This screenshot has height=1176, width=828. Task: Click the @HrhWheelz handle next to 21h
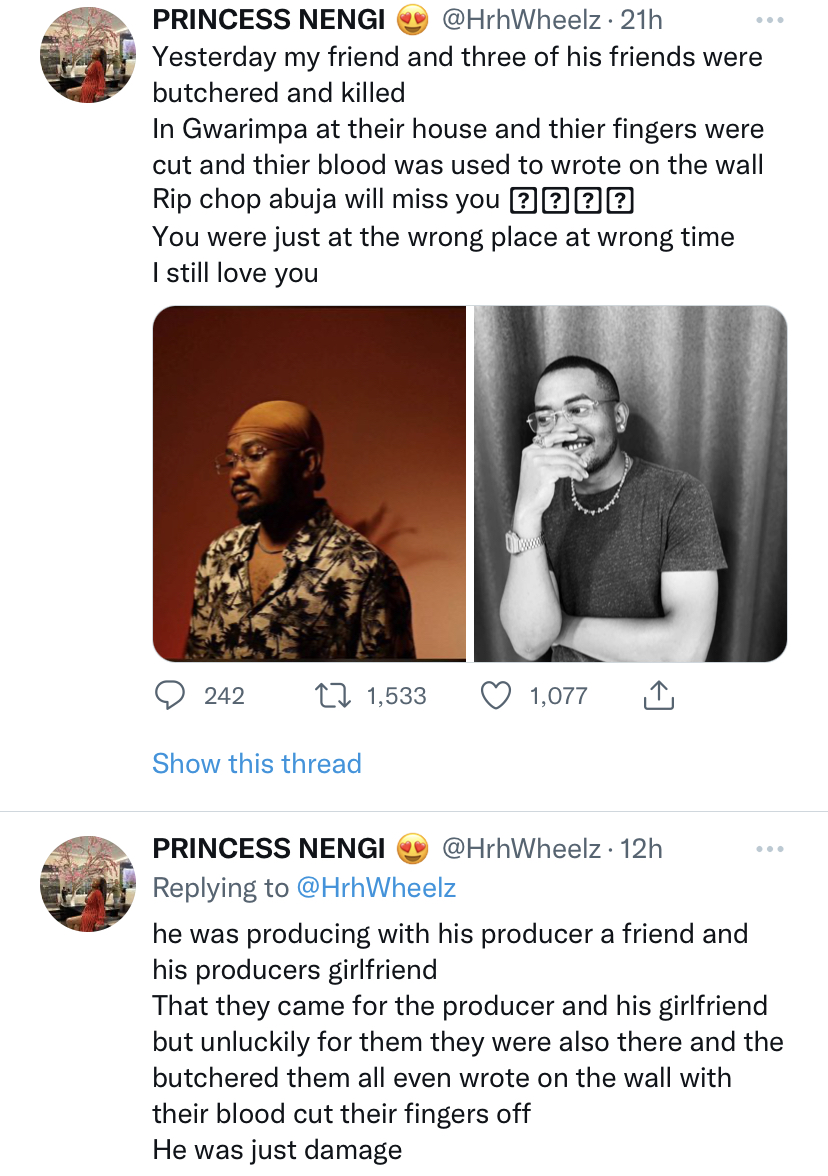[521, 20]
